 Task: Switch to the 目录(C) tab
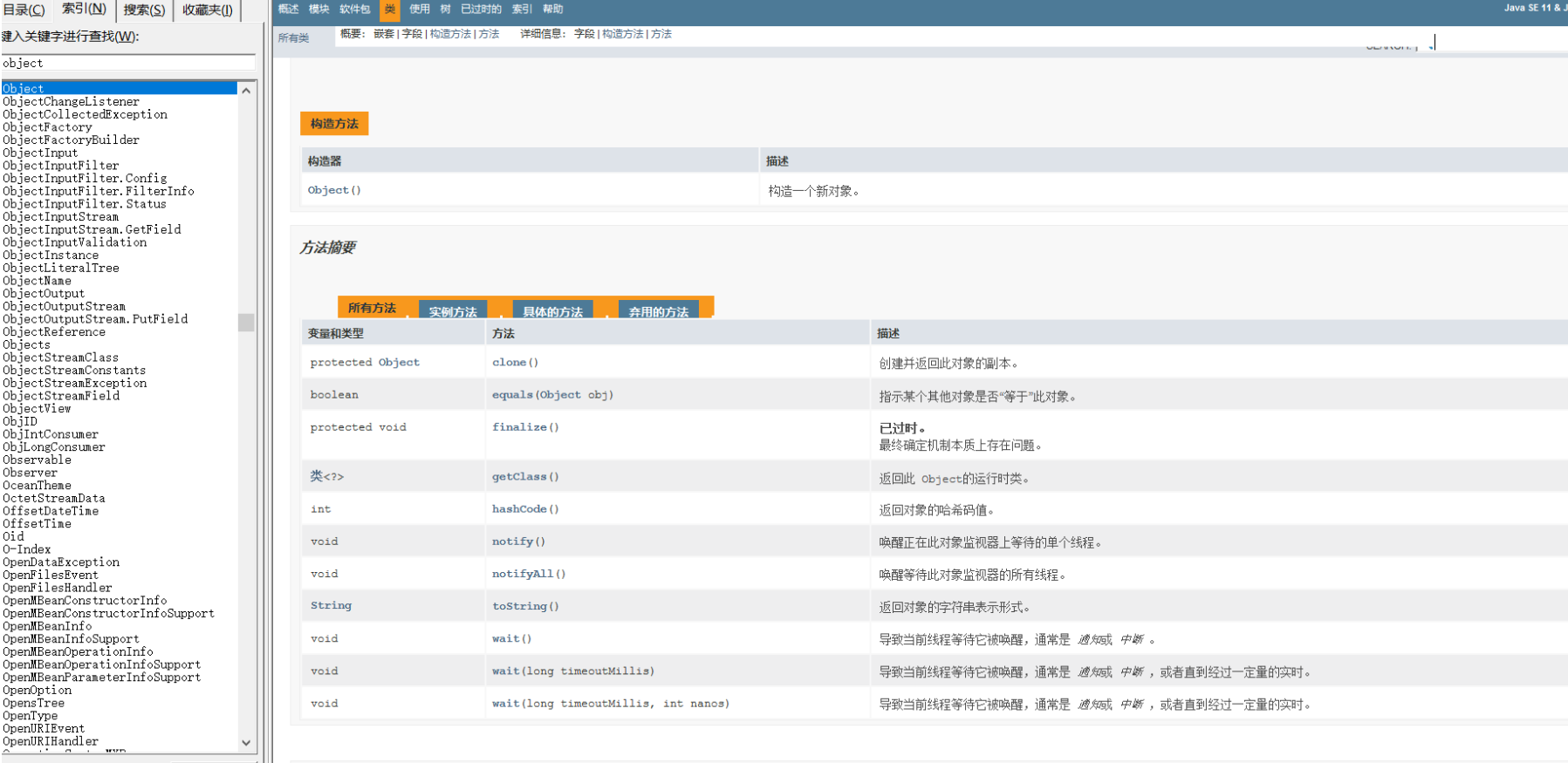coord(24,10)
